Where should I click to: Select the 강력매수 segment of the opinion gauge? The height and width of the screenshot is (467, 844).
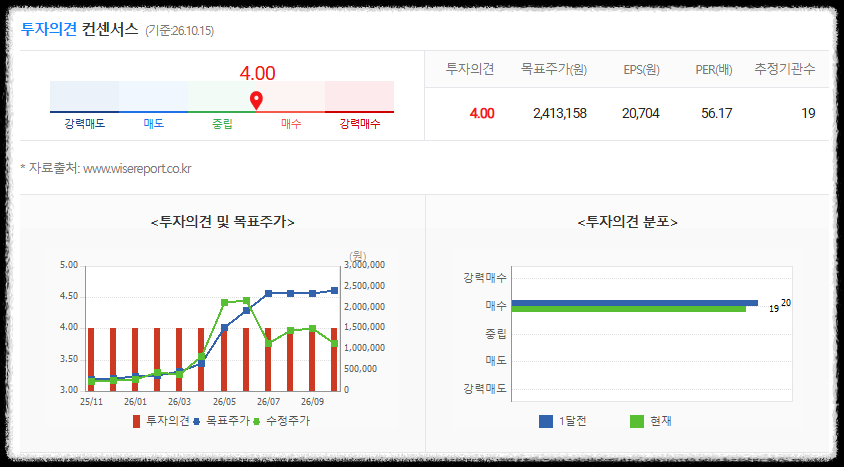[x=360, y=96]
